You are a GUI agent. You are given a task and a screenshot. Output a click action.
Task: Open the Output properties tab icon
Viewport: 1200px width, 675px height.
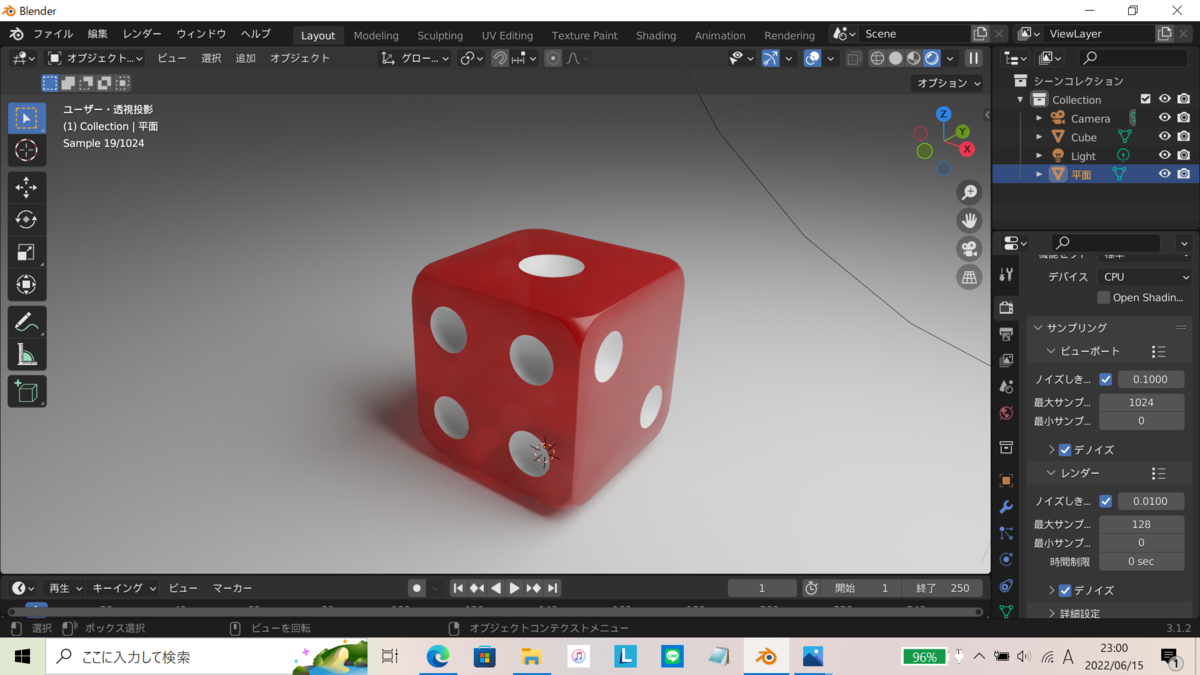point(1006,334)
